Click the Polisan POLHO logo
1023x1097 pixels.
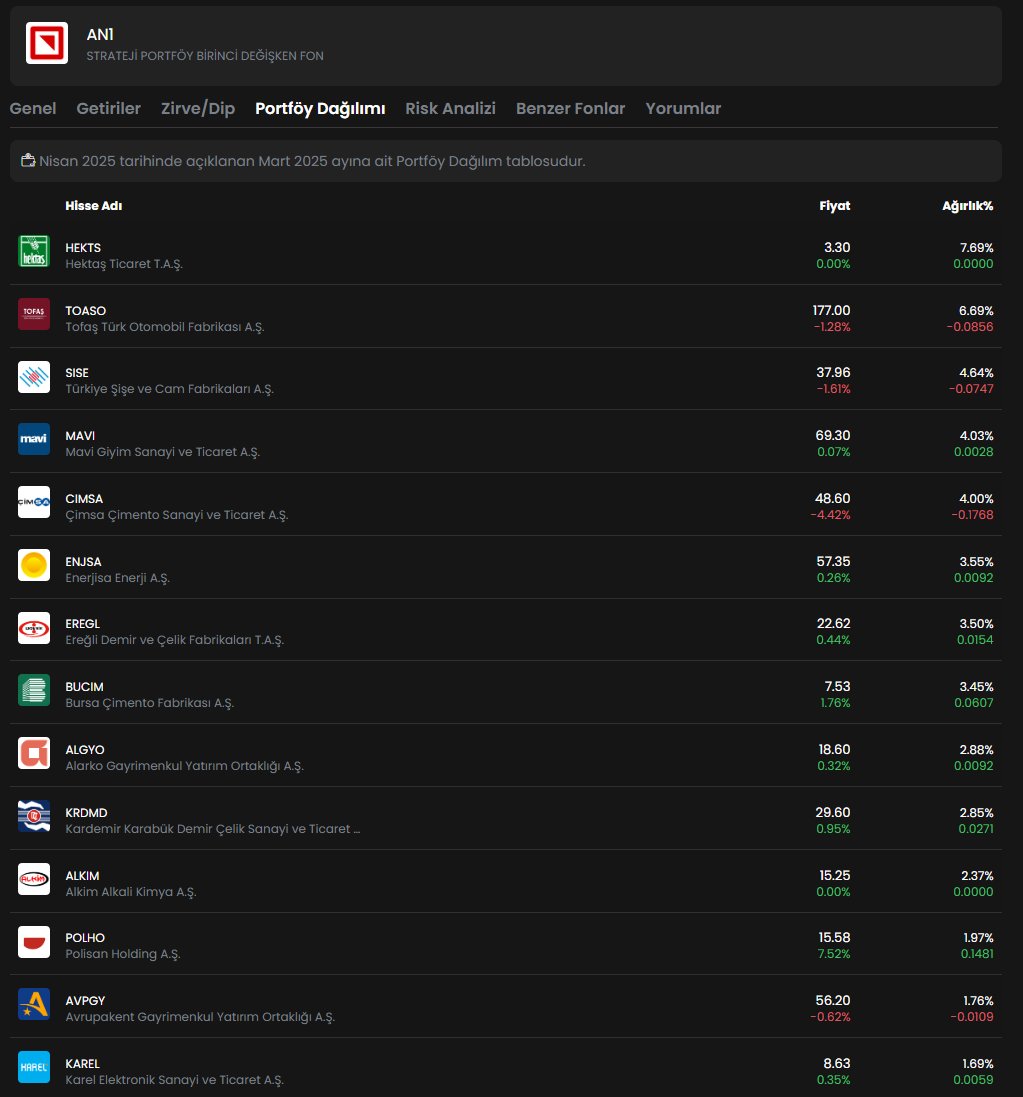pos(34,942)
